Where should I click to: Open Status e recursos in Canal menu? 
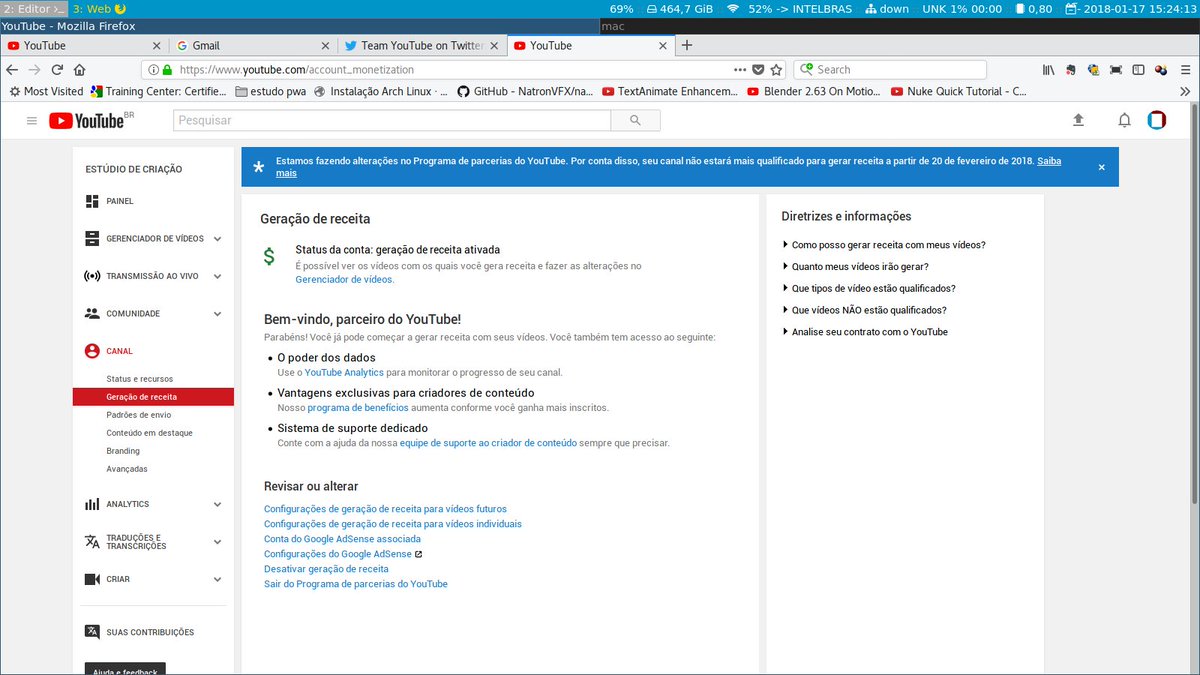click(140, 379)
